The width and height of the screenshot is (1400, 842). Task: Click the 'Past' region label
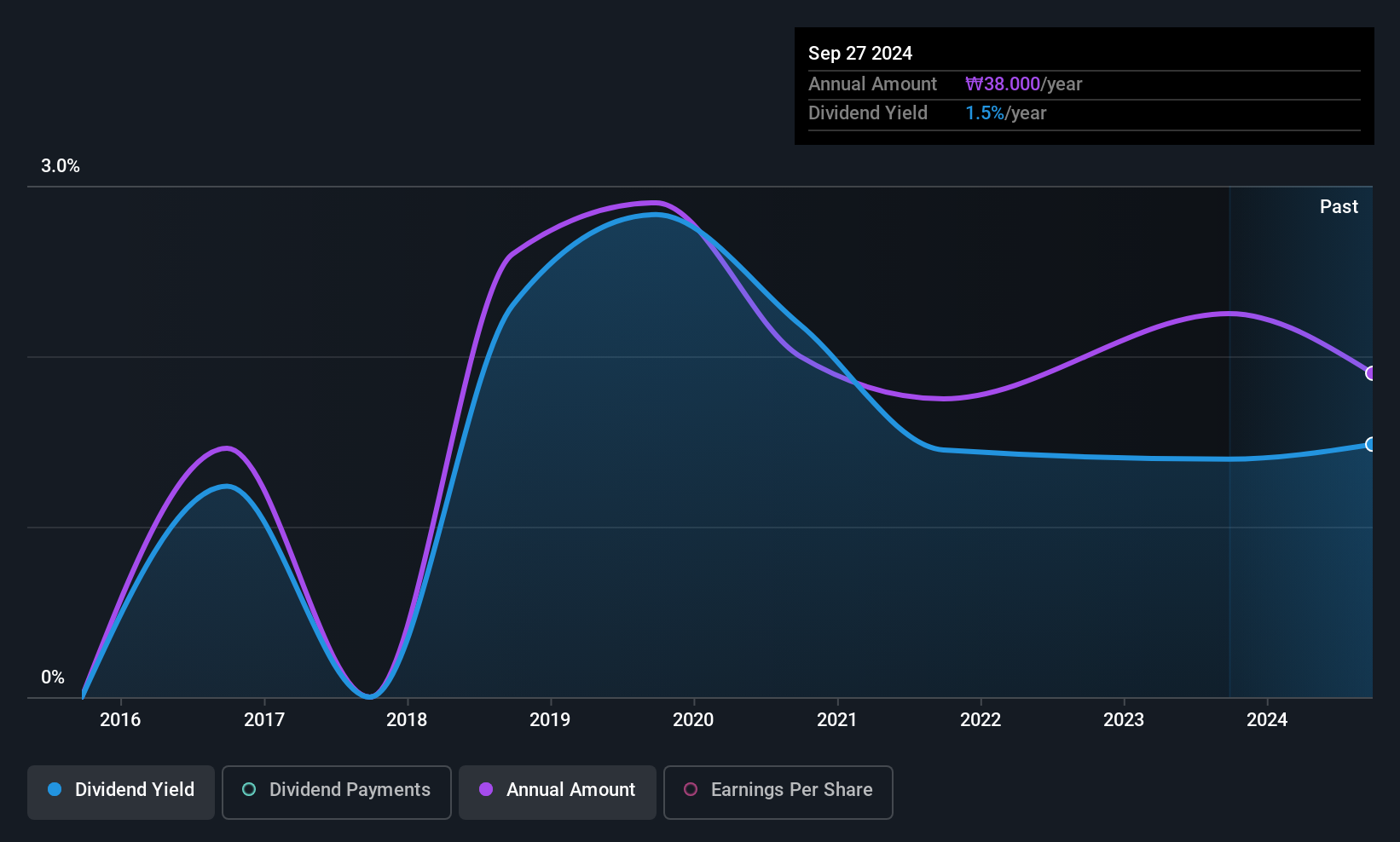point(1339,207)
